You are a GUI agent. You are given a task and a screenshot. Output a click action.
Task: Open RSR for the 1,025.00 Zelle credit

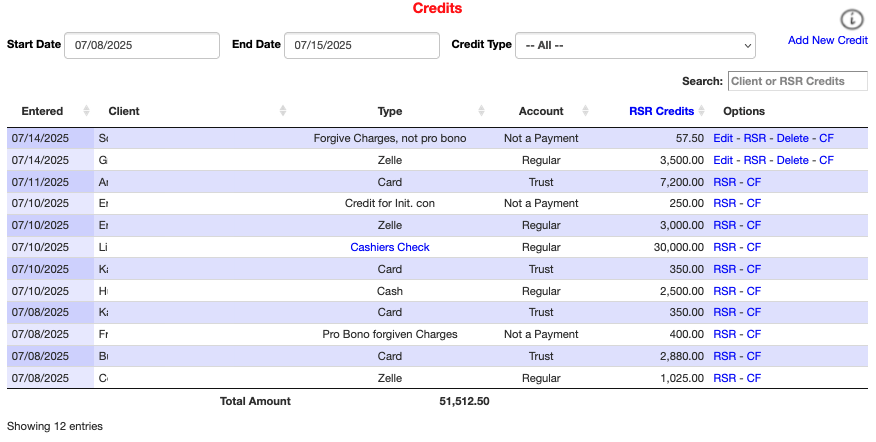point(725,378)
